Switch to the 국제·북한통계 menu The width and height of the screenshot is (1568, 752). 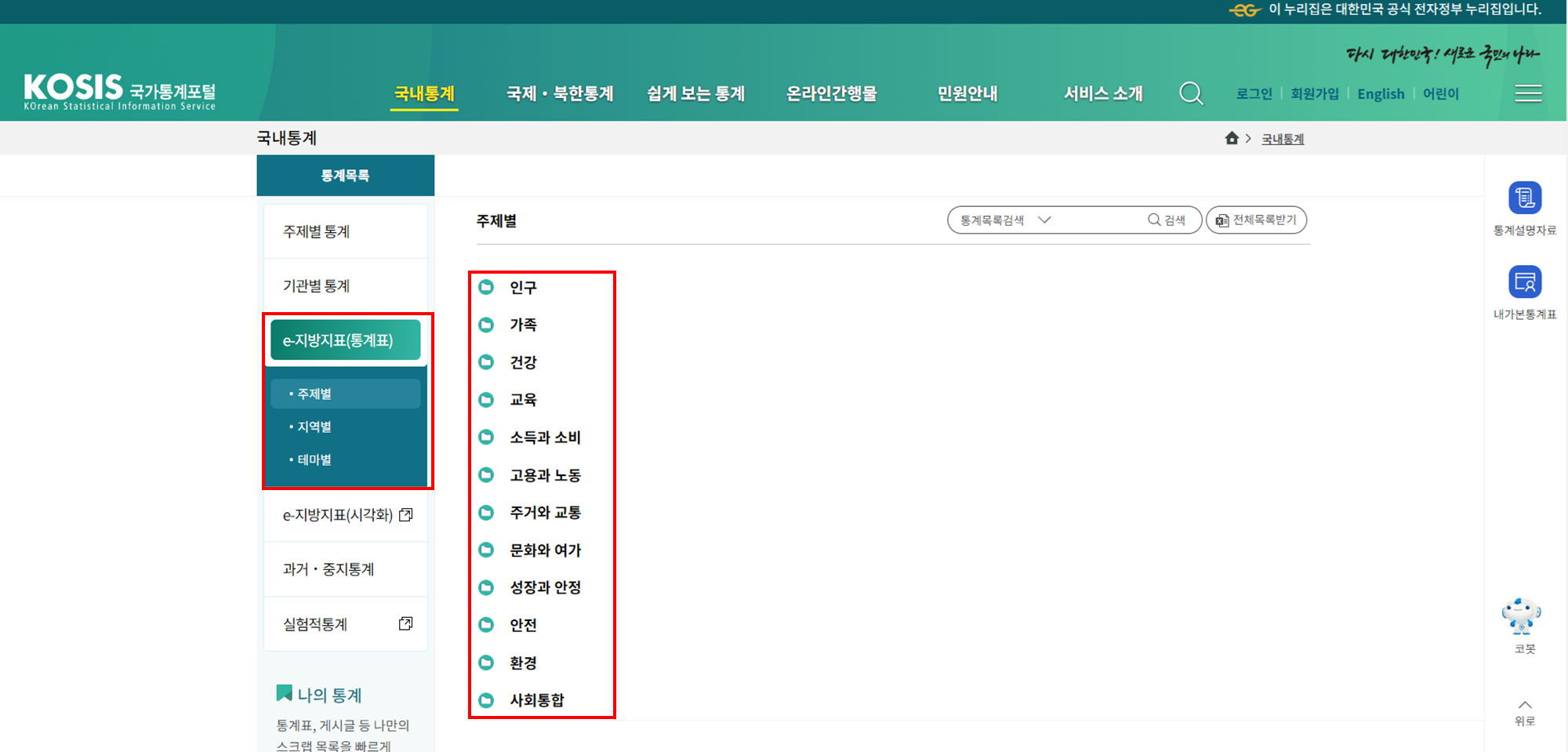[559, 93]
